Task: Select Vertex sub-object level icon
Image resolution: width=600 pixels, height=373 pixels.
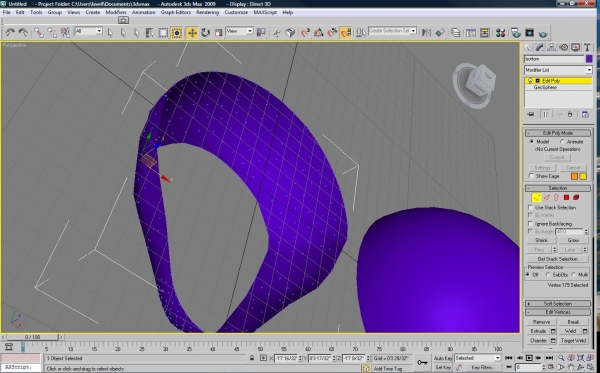Action: pyautogui.click(x=536, y=197)
